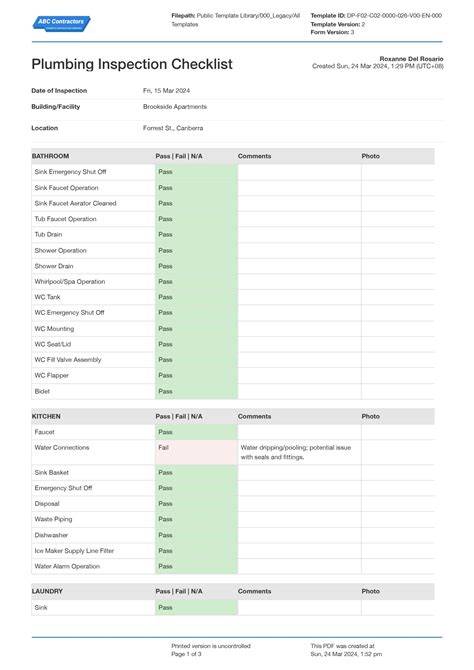Image resolution: width=474 pixels, height=670 pixels.
Task: Click author name Roxanne Del Rosario
Action: [411, 59]
